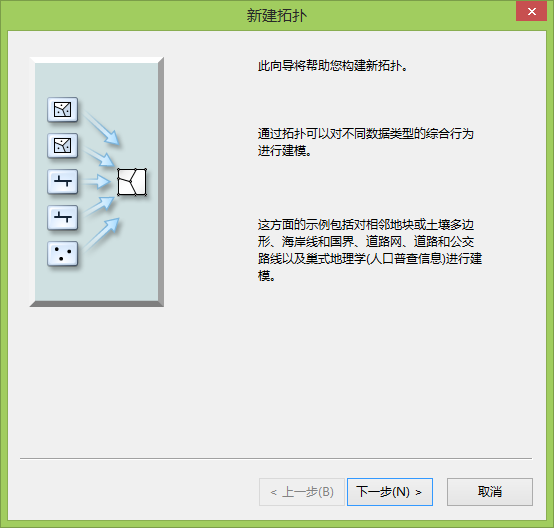Click the resulting topology square icon
The height and width of the screenshot is (528, 554).
click(x=132, y=182)
